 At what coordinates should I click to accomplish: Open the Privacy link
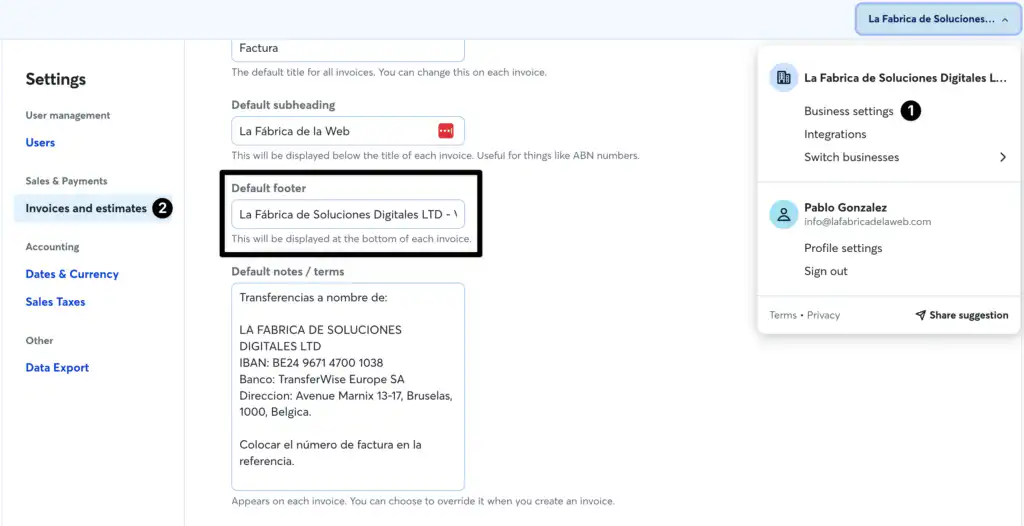coord(823,315)
